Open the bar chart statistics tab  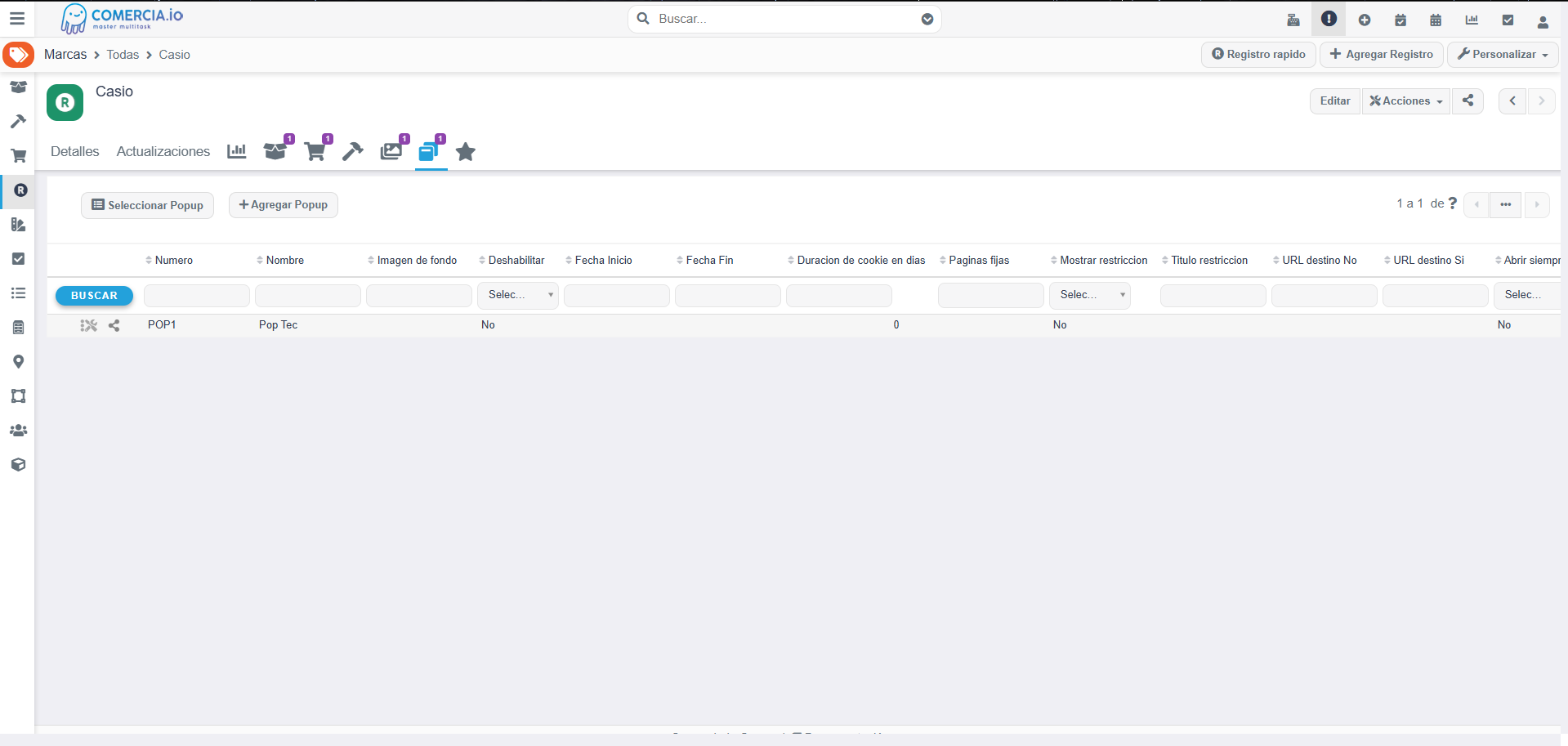click(x=236, y=151)
